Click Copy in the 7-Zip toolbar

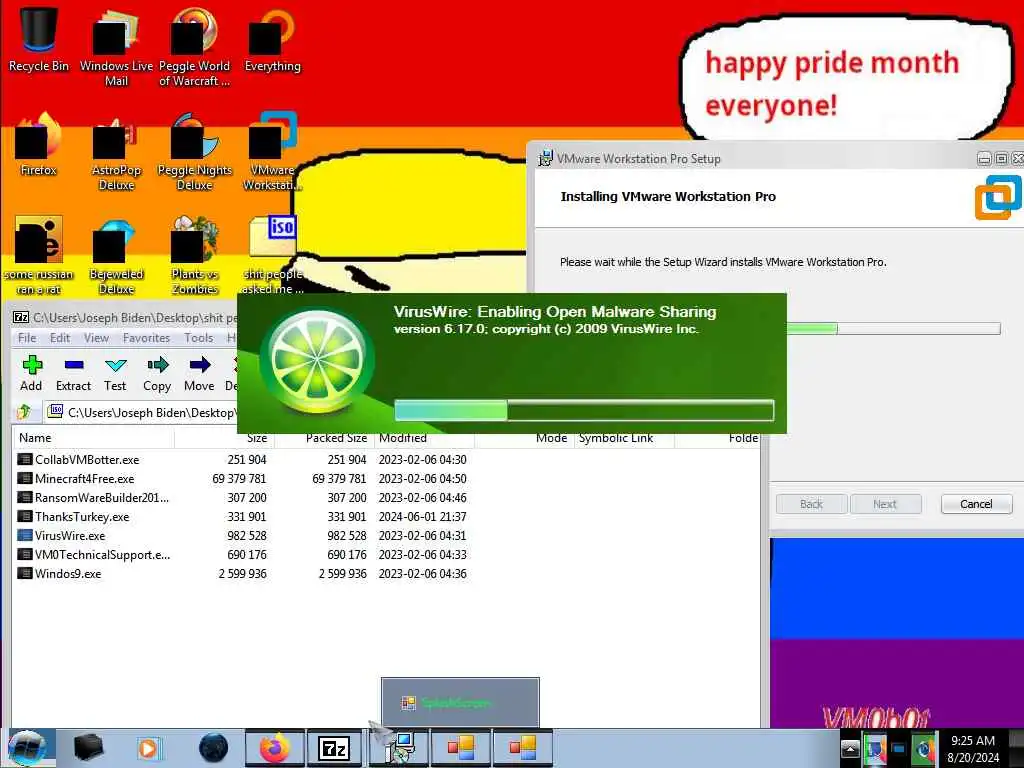point(157,374)
